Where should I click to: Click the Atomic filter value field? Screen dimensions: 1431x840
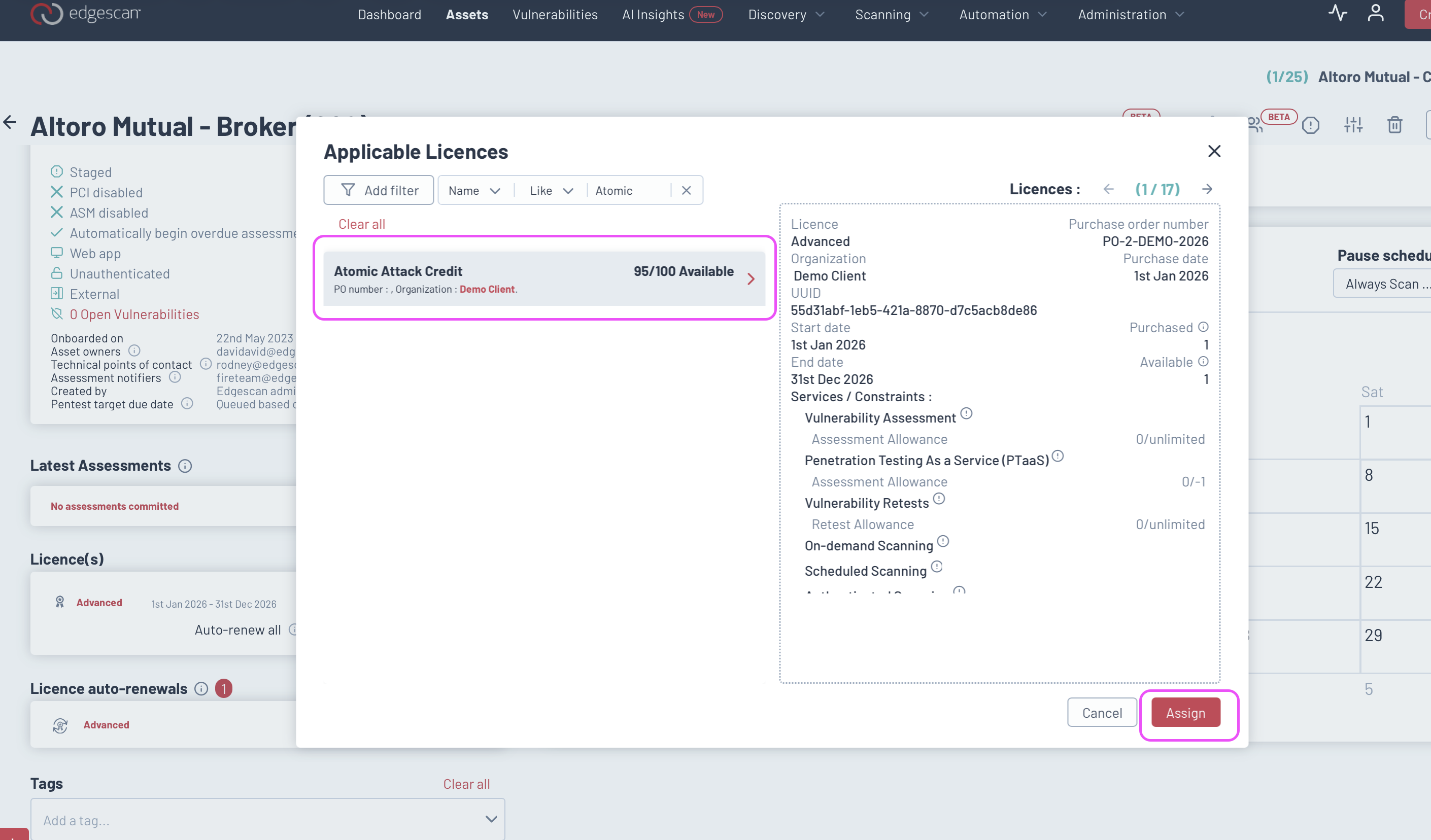(630, 191)
